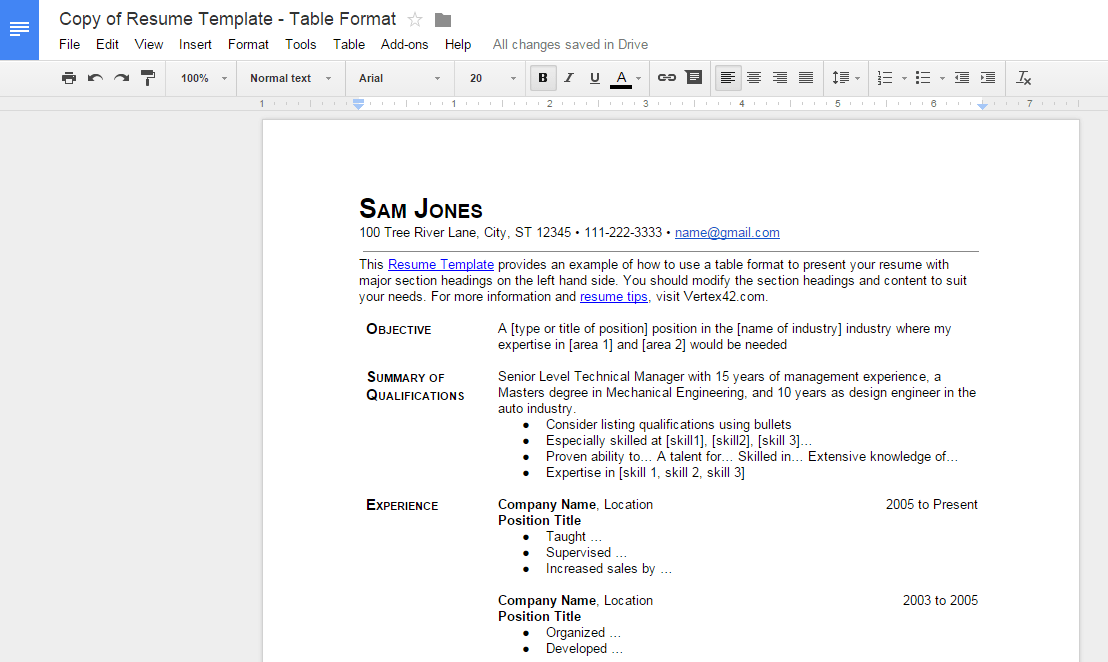Go to Docs home via blue icon
1108x662 pixels.
[x=19, y=30]
